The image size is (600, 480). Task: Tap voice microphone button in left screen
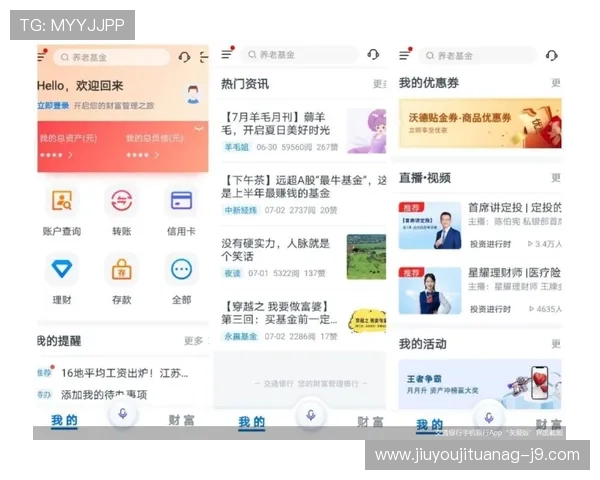[x=122, y=414]
